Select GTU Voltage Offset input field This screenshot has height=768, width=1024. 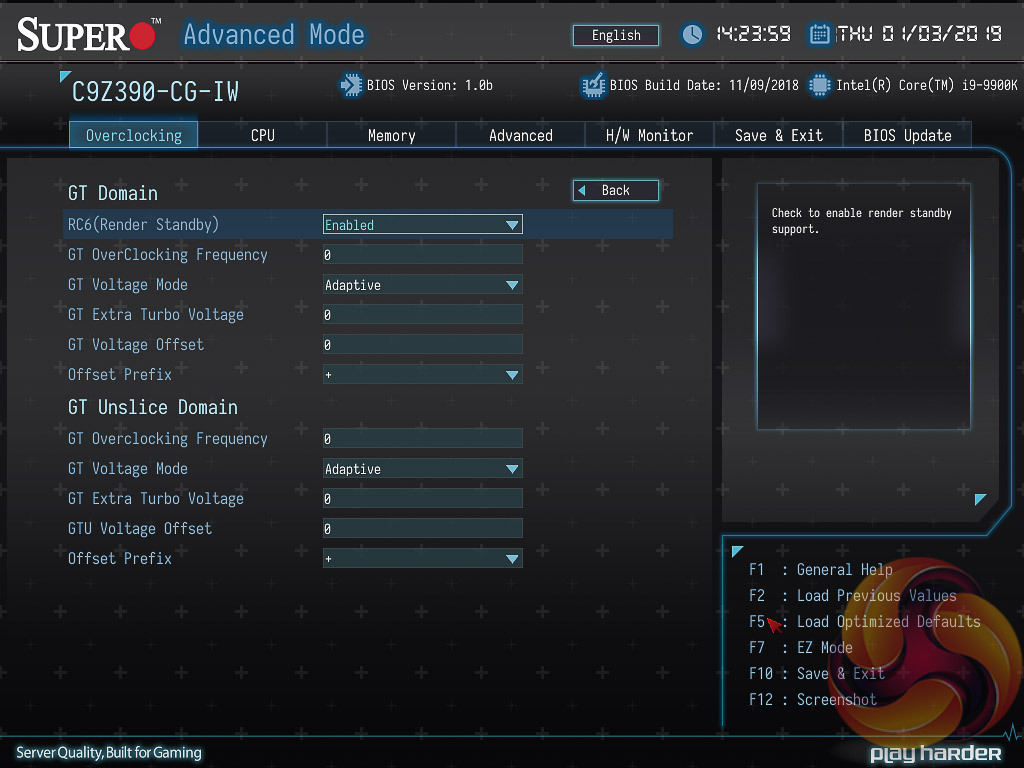pos(423,529)
